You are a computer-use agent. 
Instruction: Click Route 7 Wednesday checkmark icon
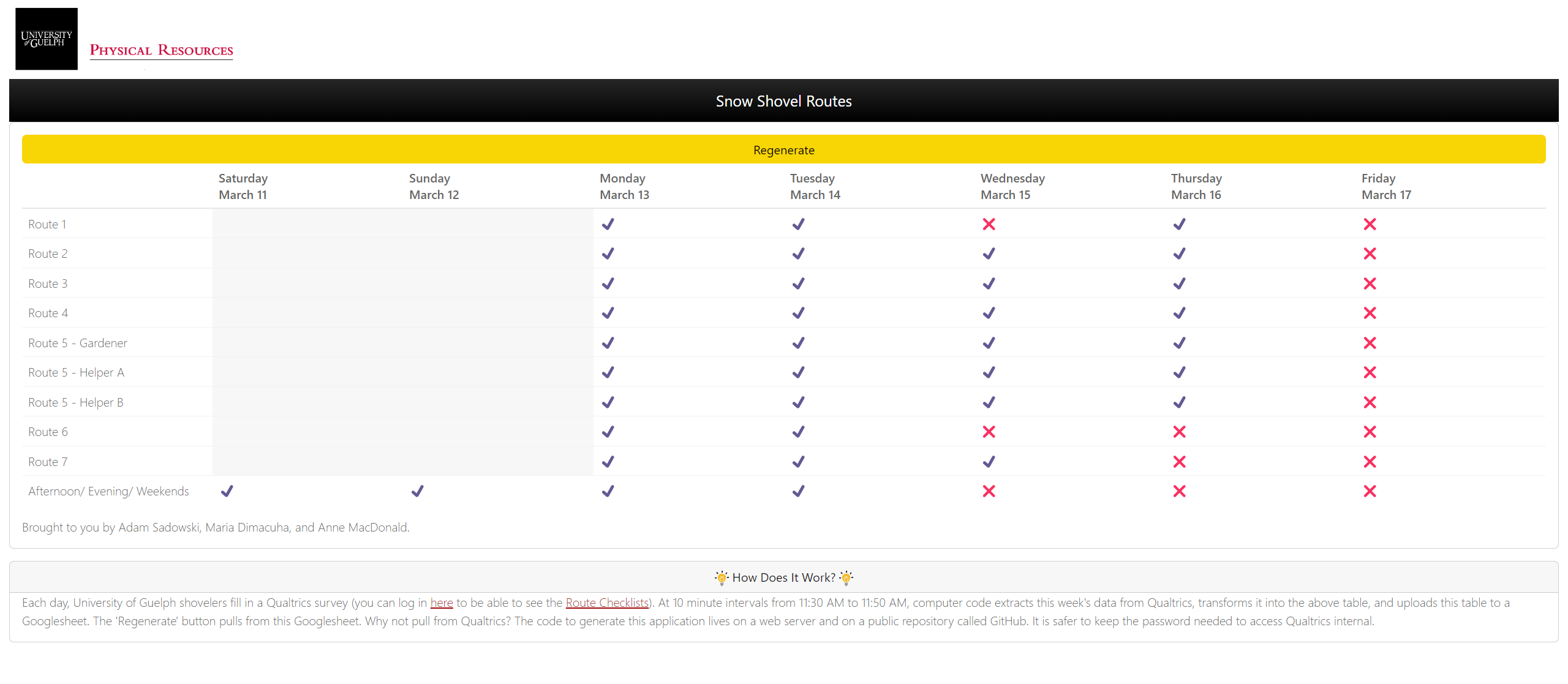(989, 462)
